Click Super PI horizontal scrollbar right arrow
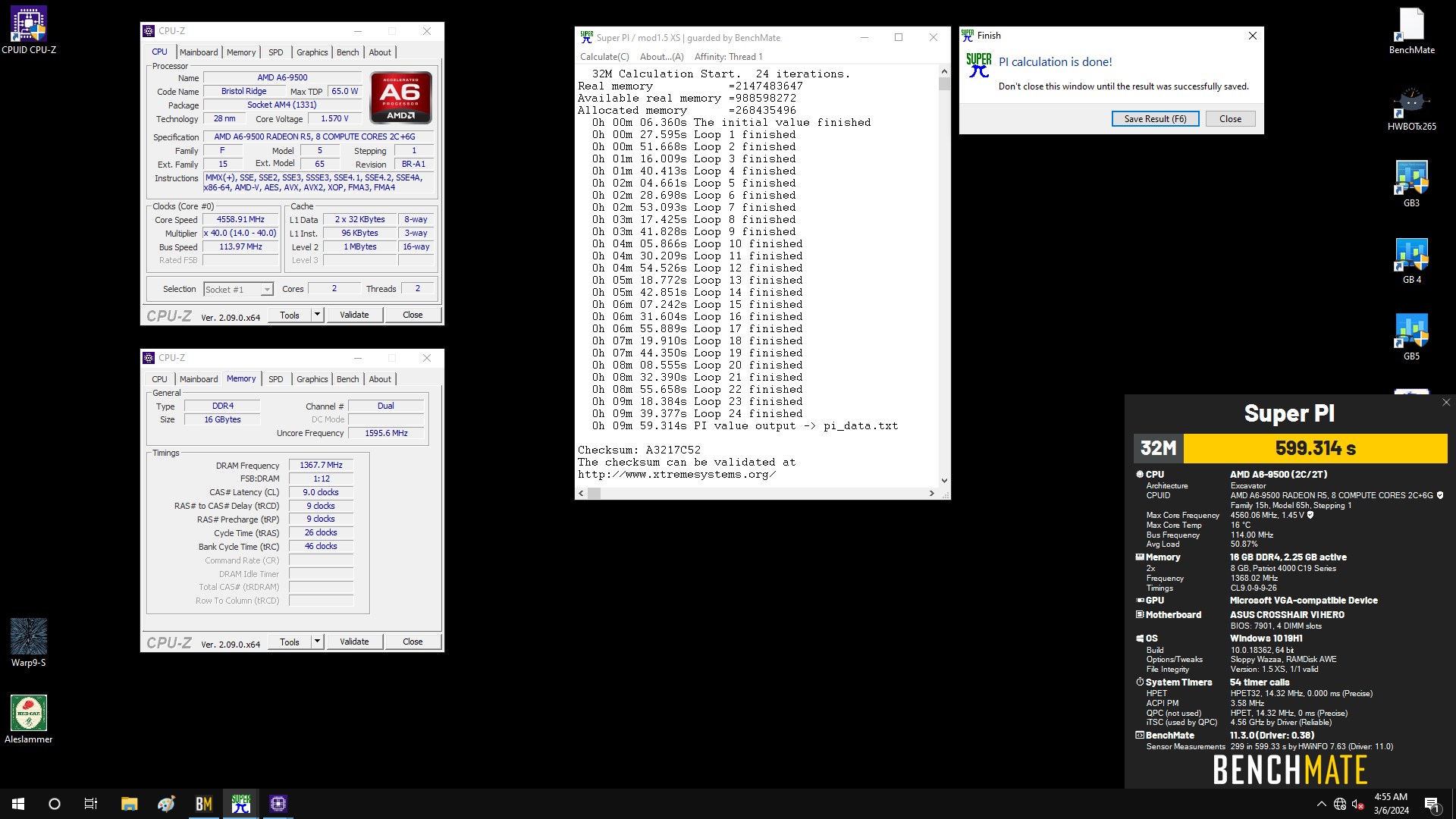 [932, 493]
